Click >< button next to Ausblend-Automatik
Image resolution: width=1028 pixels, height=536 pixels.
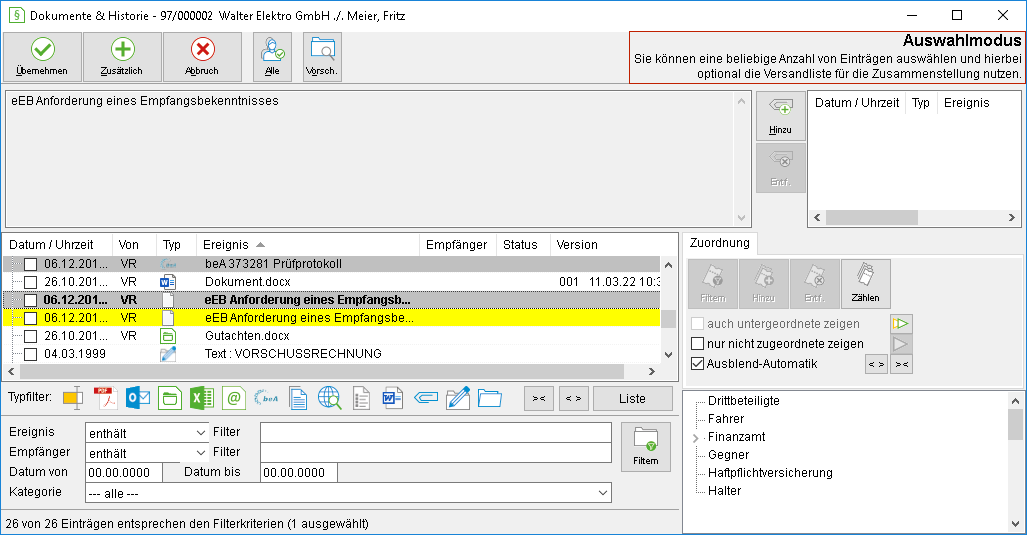902,364
